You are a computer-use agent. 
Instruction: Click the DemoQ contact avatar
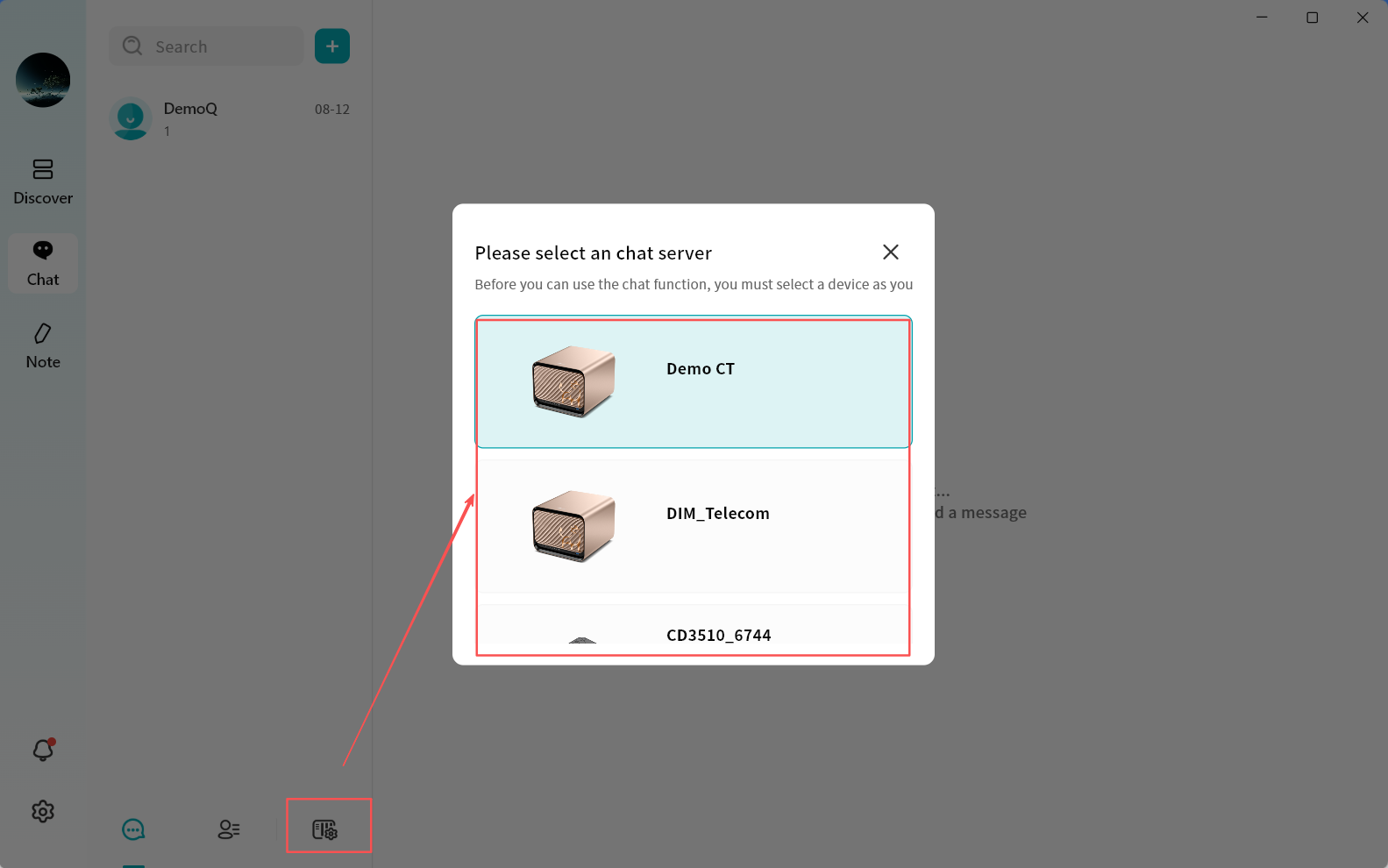tap(132, 118)
